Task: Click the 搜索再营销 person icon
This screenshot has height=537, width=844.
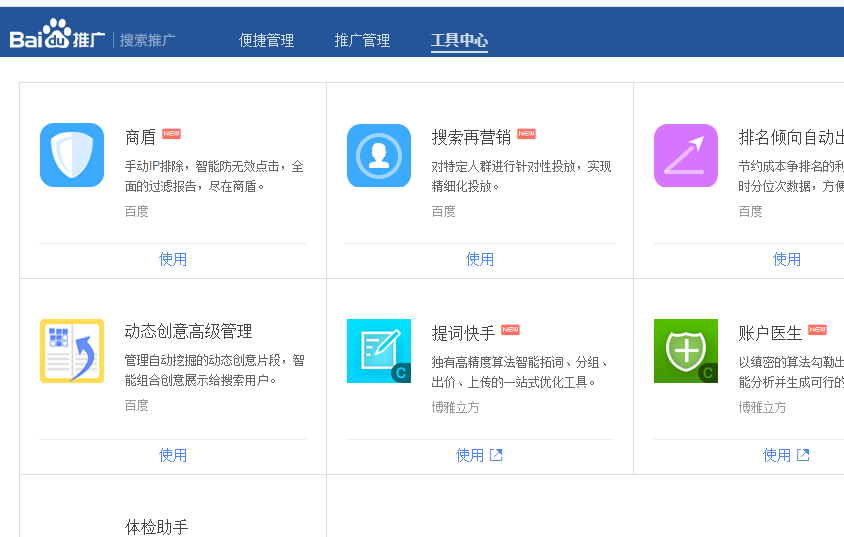Action: tap(379, 156)
